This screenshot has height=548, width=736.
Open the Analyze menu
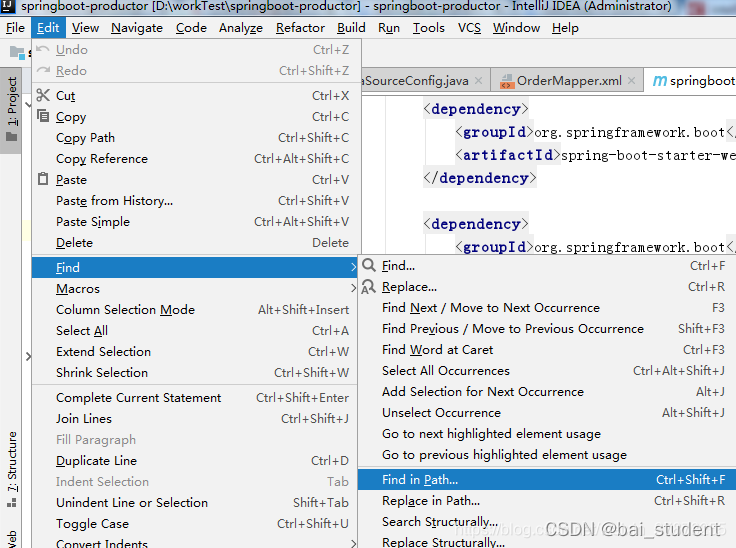[x=241, y=28]
